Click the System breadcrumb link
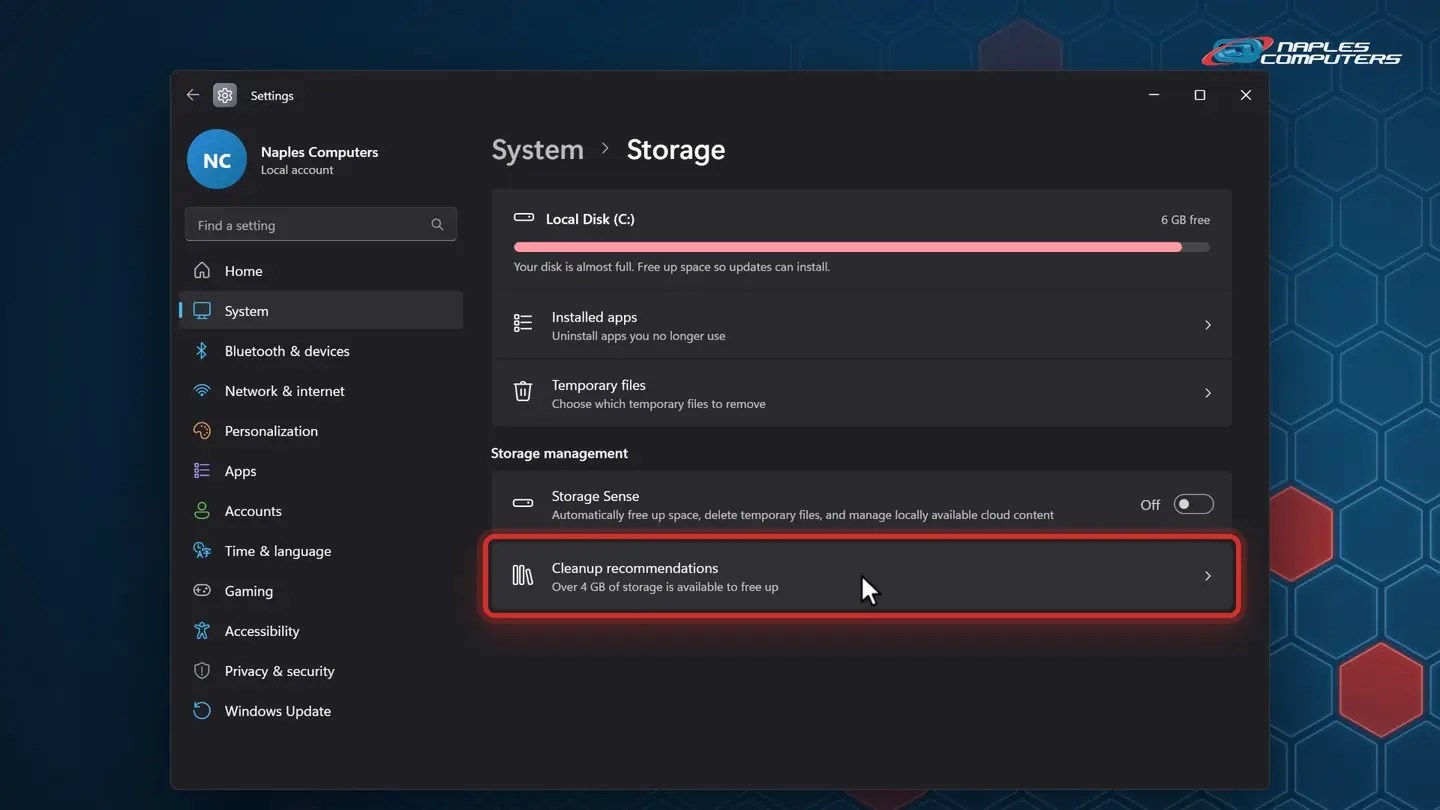This screenshot has width=1440, height=810. click(x=537, y=150)
